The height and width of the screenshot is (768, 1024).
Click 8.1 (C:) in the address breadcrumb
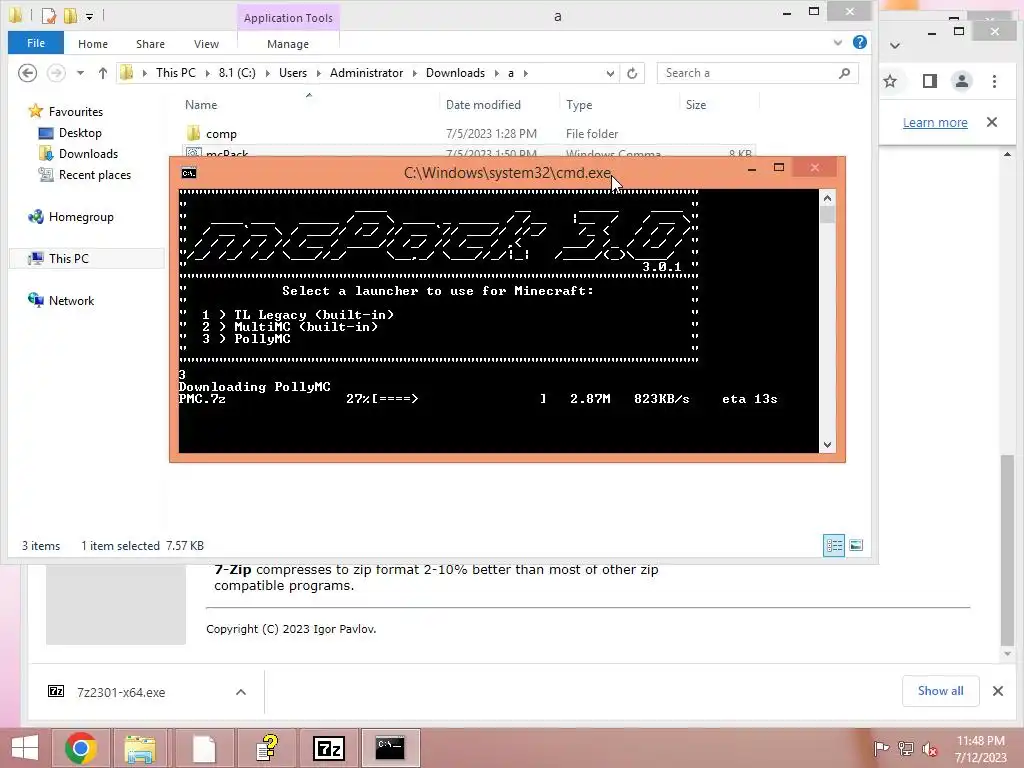pos(237,73)
